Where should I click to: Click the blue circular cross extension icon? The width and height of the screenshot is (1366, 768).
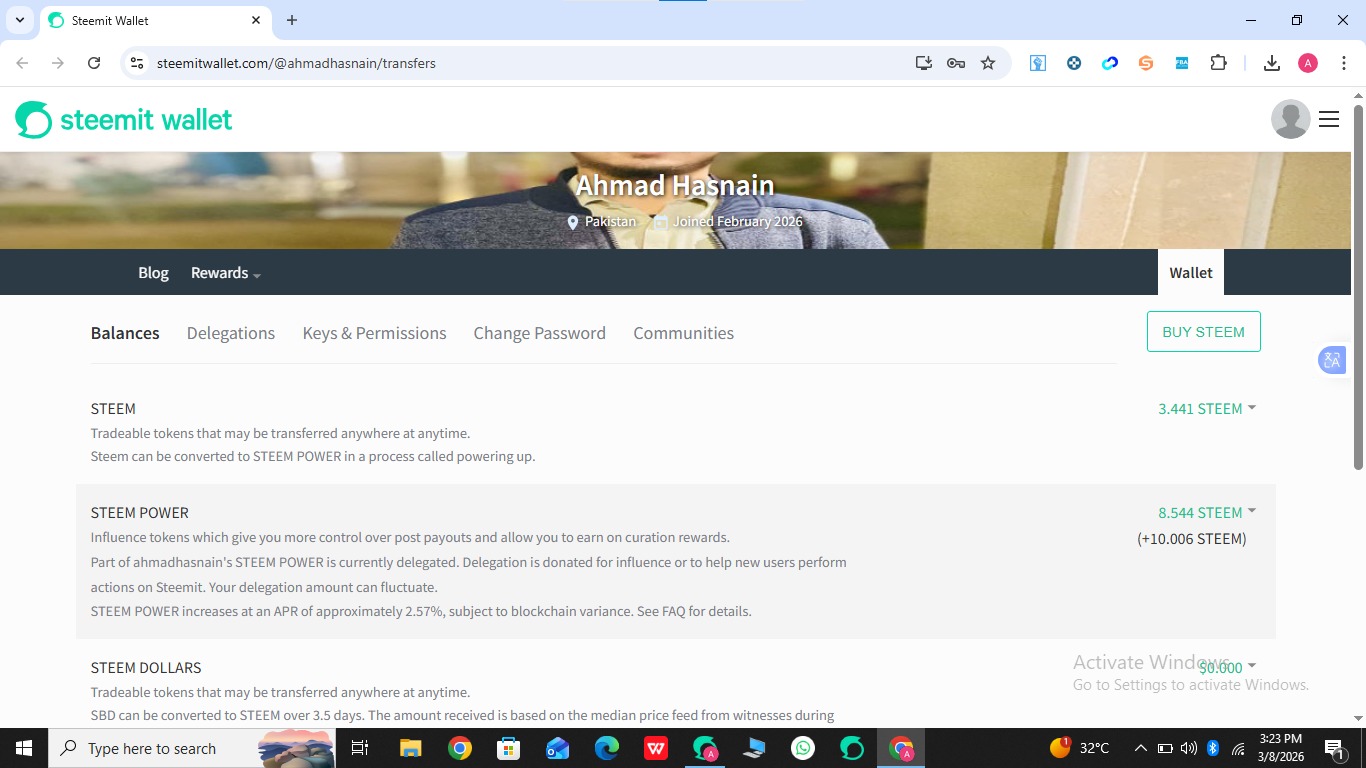click(1074, 63)
